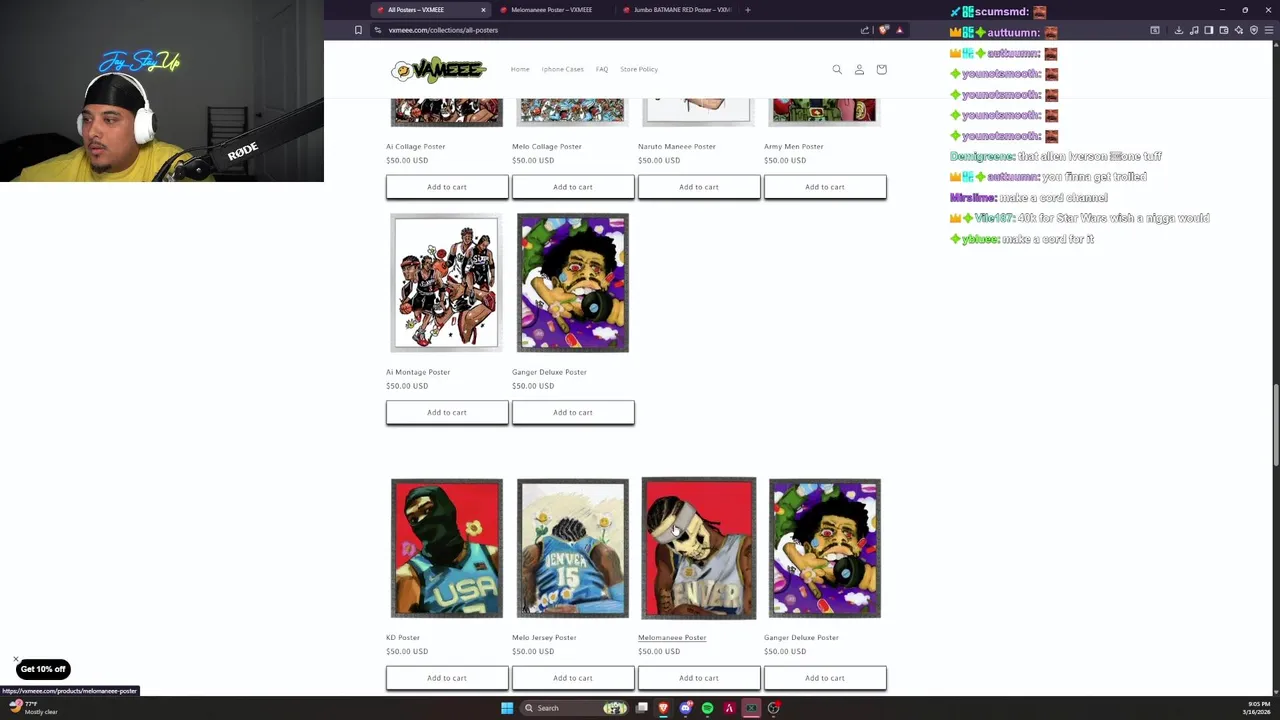Screen dimensions: 1280x720
Task: Click the Ai Montage Poster thumbnail
Action: (x=447, y=283)
